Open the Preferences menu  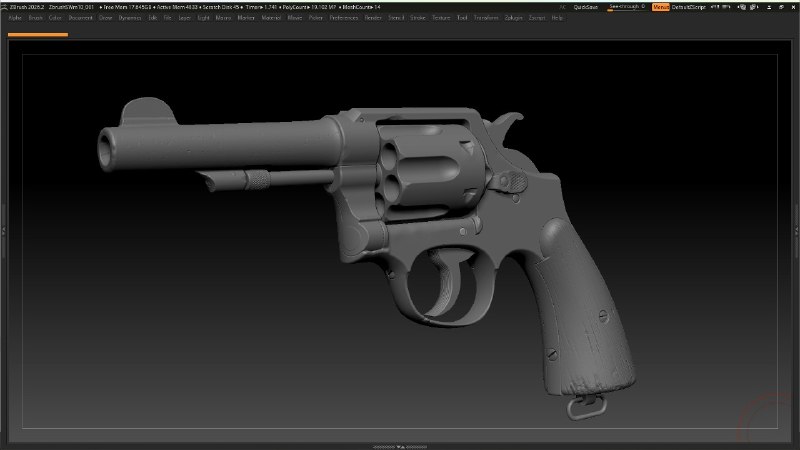(344, 18)
